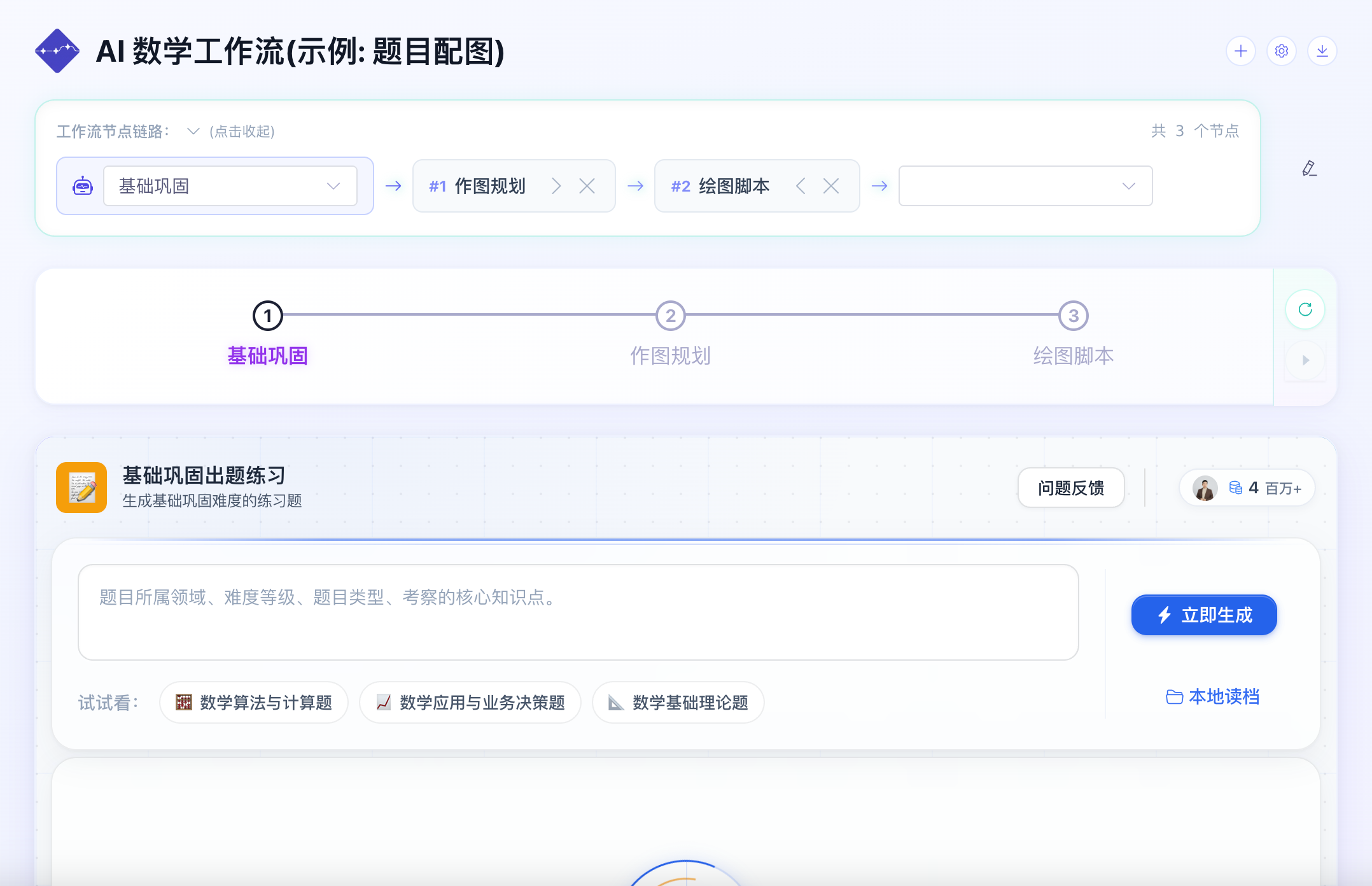The image size is (1372, 886).
Task: Click the edit pencil icon beside node chain
Action: [1309, 168]
